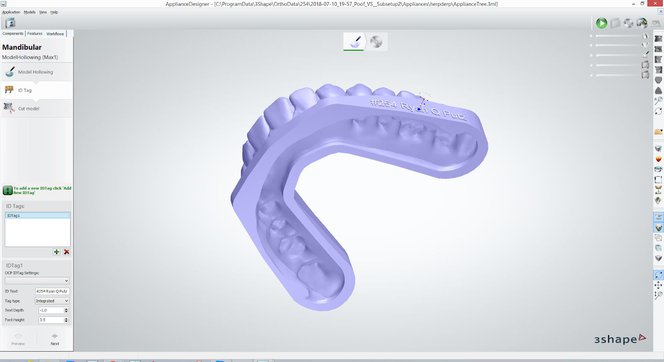Image resolution: width=664 pixels, height=362 pixels.
Task: Click the rotate view icon in right toolbar
Action: (x=658, y=111)
